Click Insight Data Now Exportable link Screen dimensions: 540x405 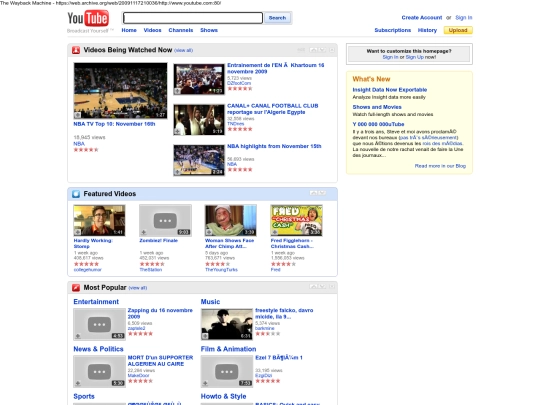[x=390, y=90]
